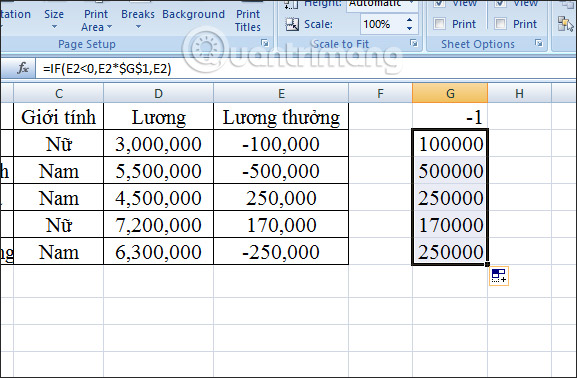The image size is (577, 378).
Task: Select the 'Nữ' cell beside 7,200,000
Action: coord(59,225)
